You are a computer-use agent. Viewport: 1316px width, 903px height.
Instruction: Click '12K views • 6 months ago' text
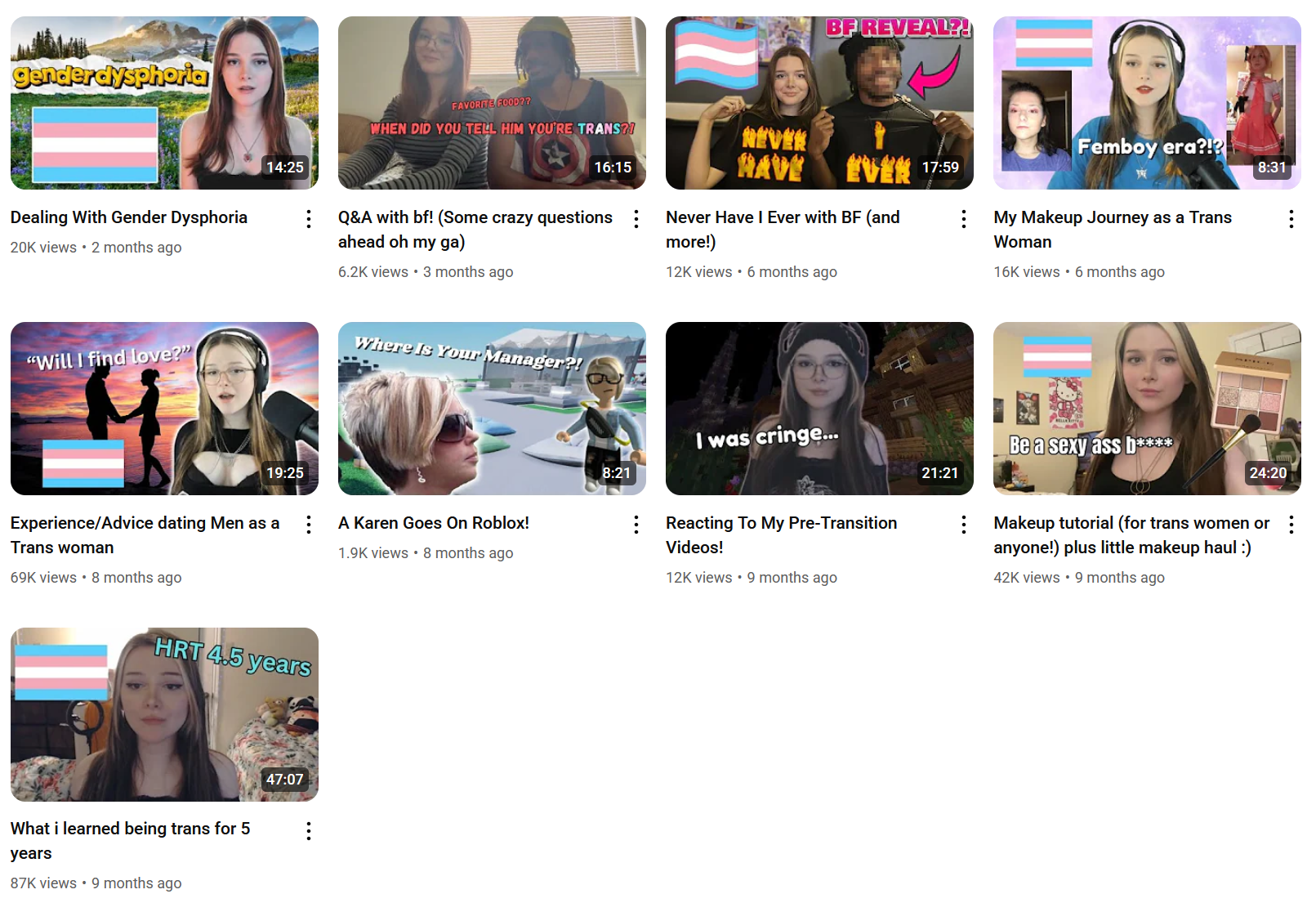(752, 272)
